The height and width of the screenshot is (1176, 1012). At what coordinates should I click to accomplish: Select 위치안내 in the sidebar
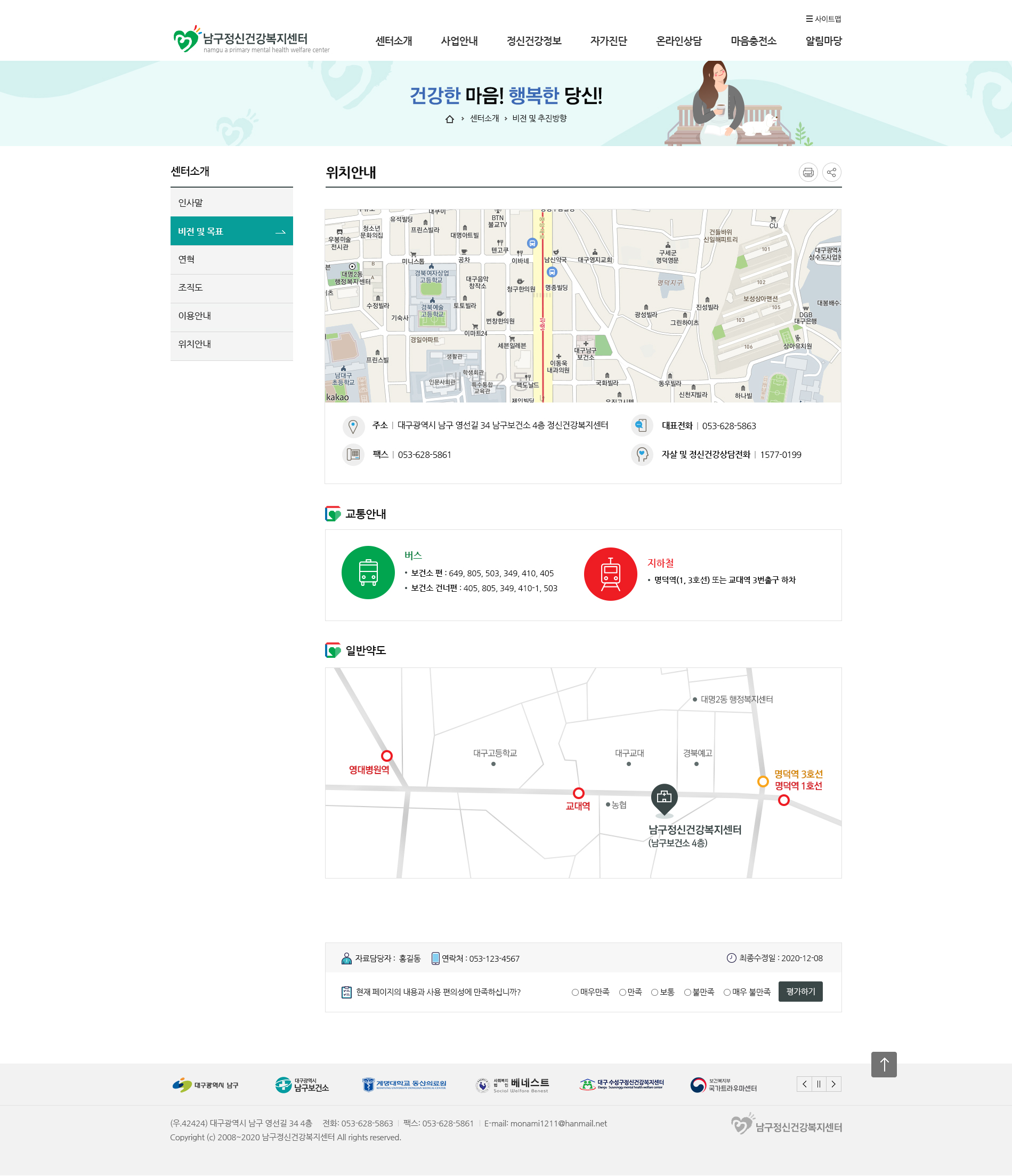tap(231, 344)
